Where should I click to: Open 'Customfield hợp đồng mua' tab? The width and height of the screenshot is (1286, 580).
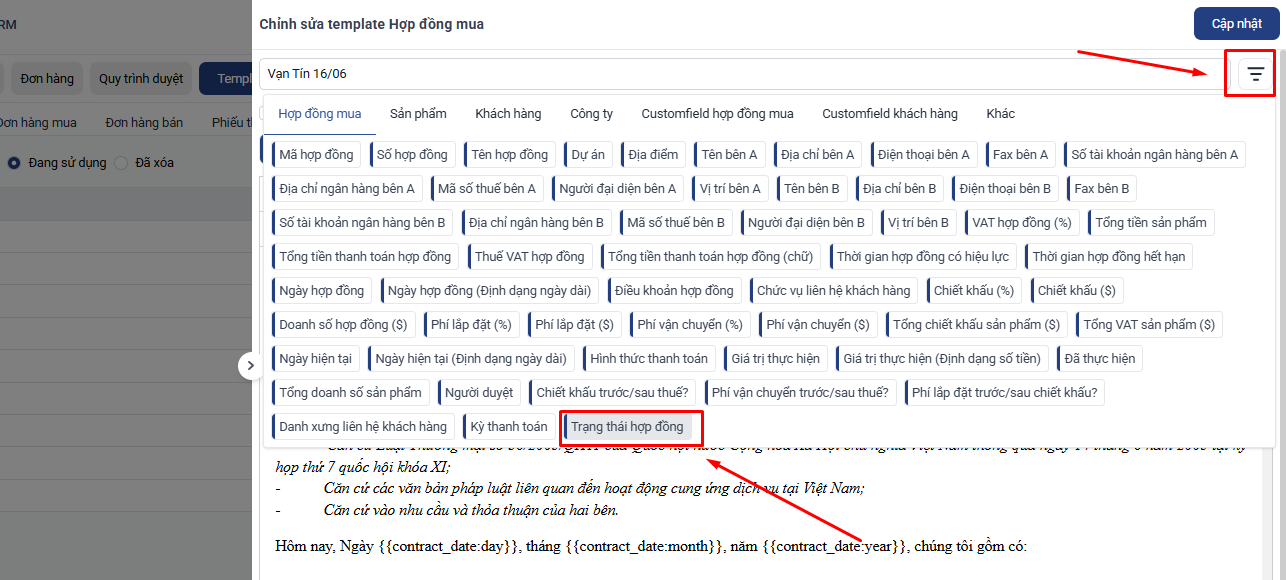(717, 114)
